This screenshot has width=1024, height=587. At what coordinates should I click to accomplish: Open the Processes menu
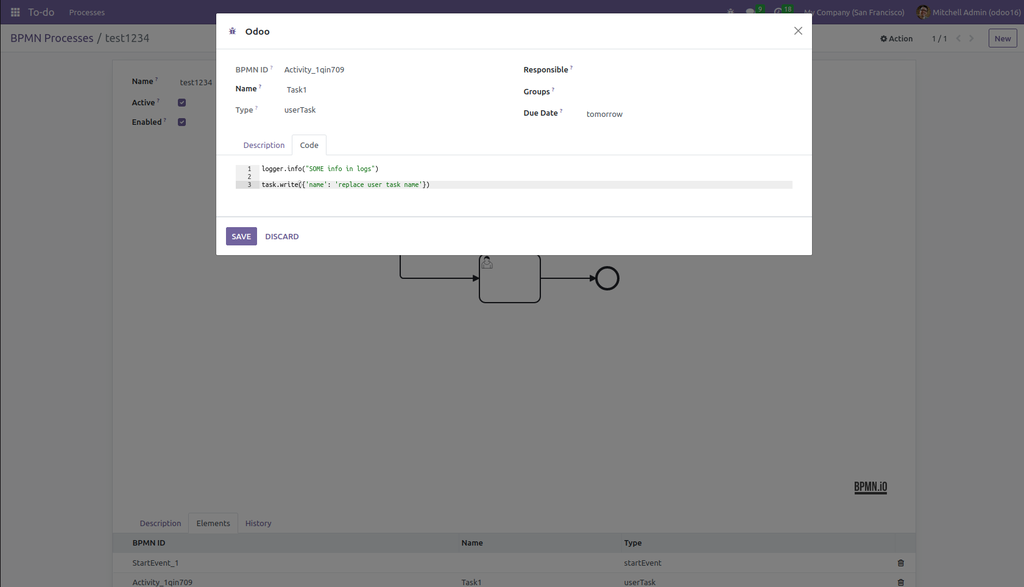(87, 12)
